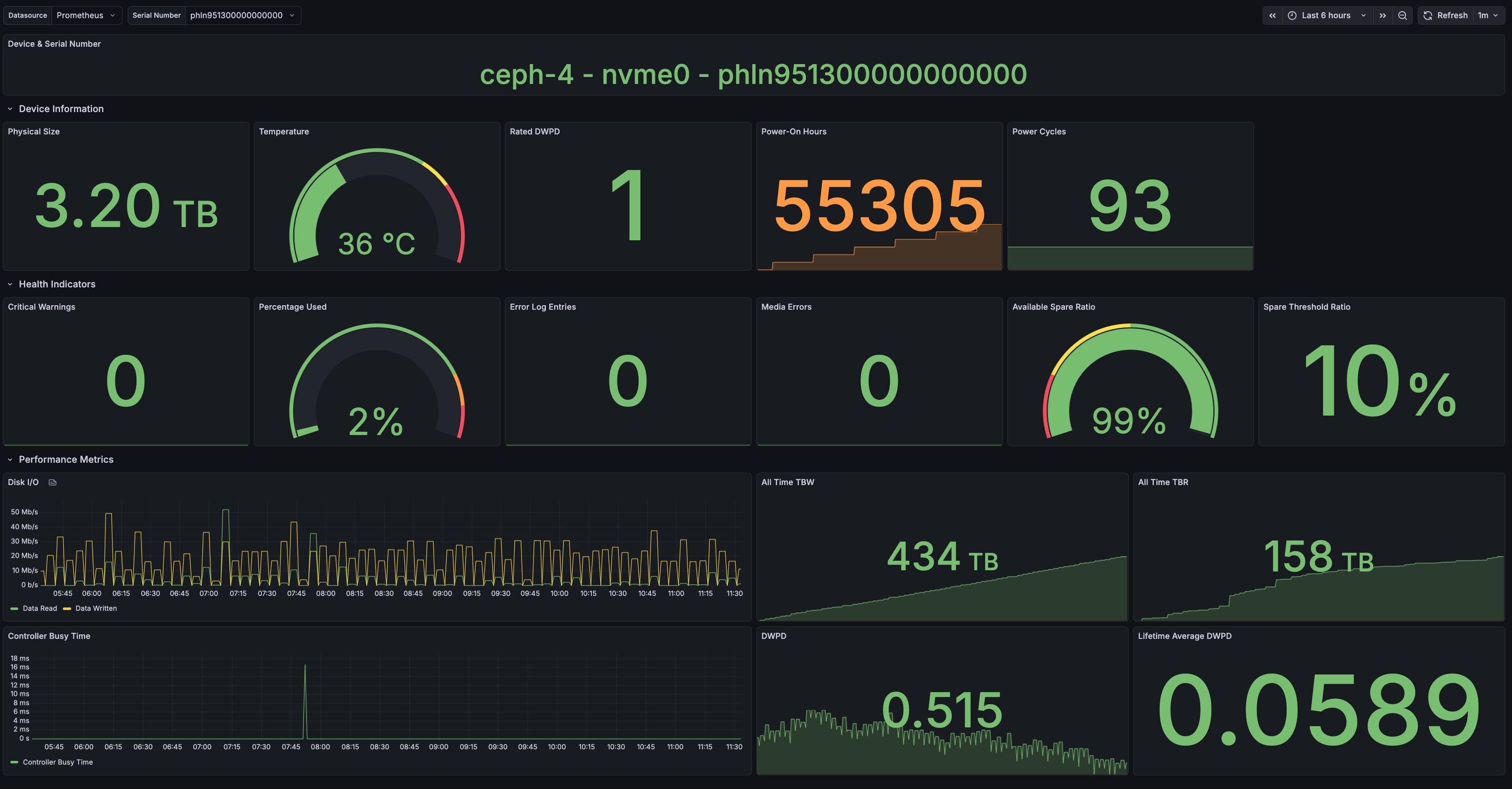Click the Refresh dashboard button
The width and height of the screenshot is (1512, 789).
(1445, 15)
